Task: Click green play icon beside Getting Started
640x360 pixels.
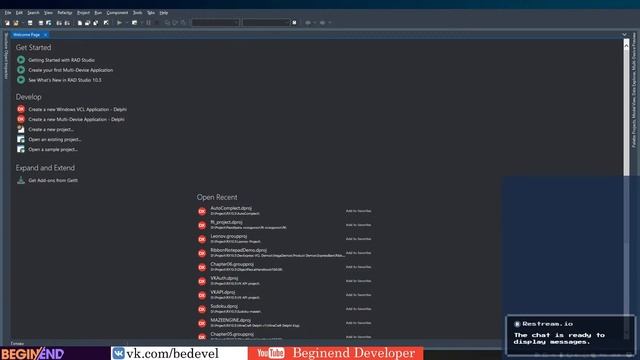Action: (x=21, y=60)
